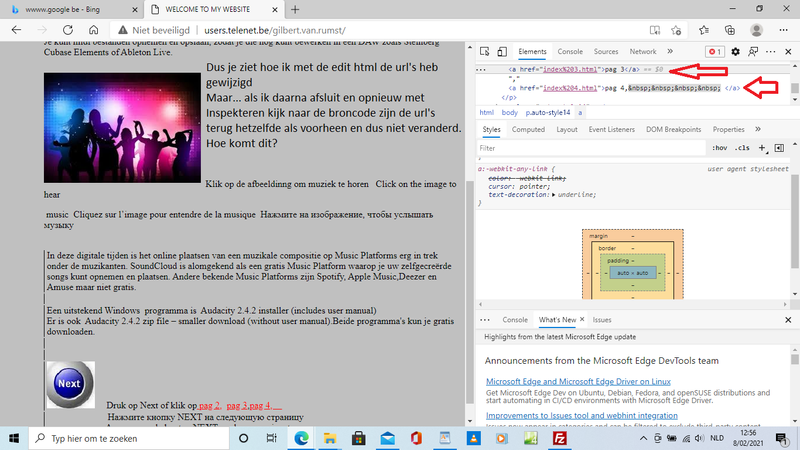Go back in the browser
800x450 pixels.
click(16, 30)
